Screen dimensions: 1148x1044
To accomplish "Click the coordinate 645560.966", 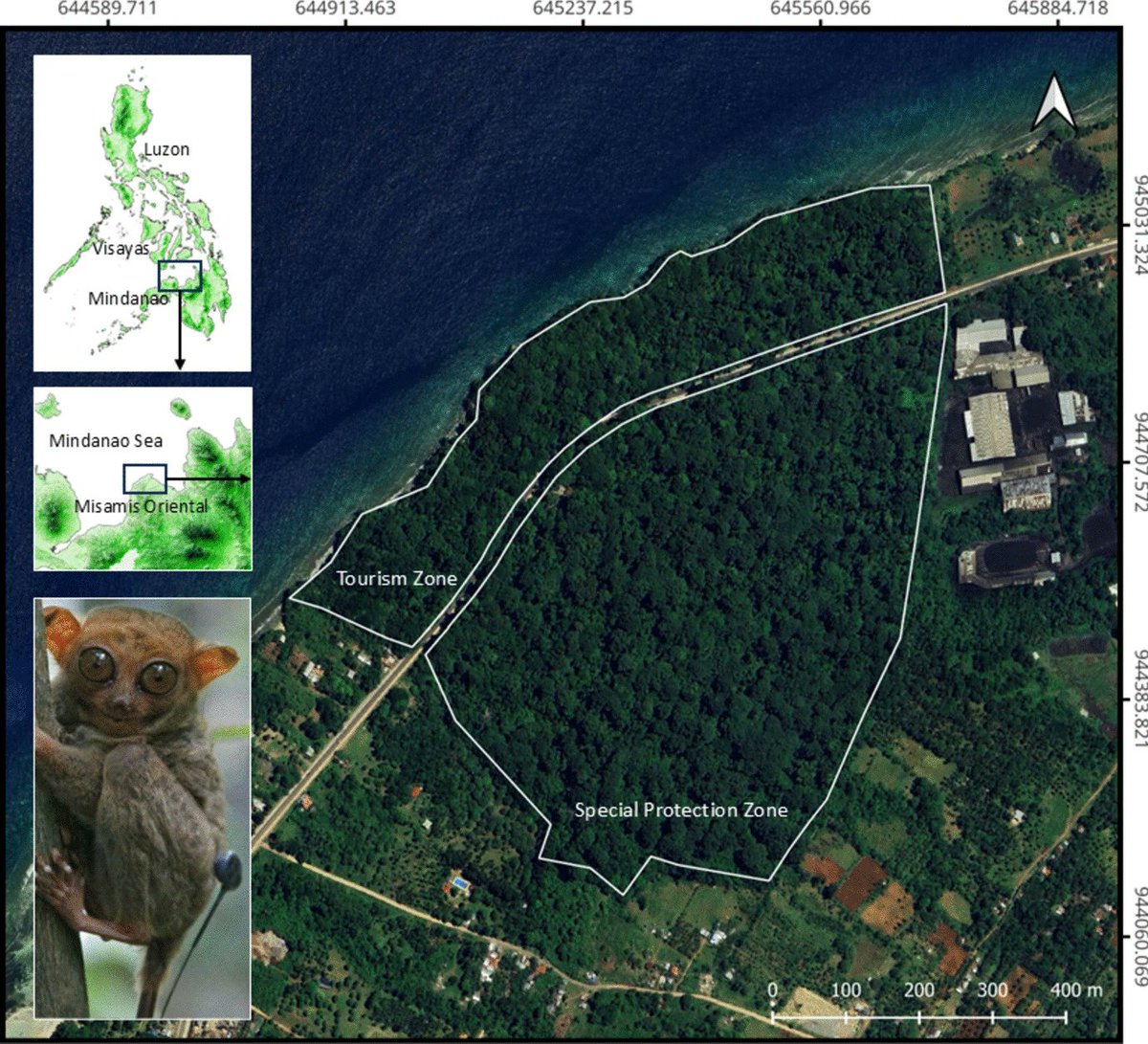I will tap(821, 9).
